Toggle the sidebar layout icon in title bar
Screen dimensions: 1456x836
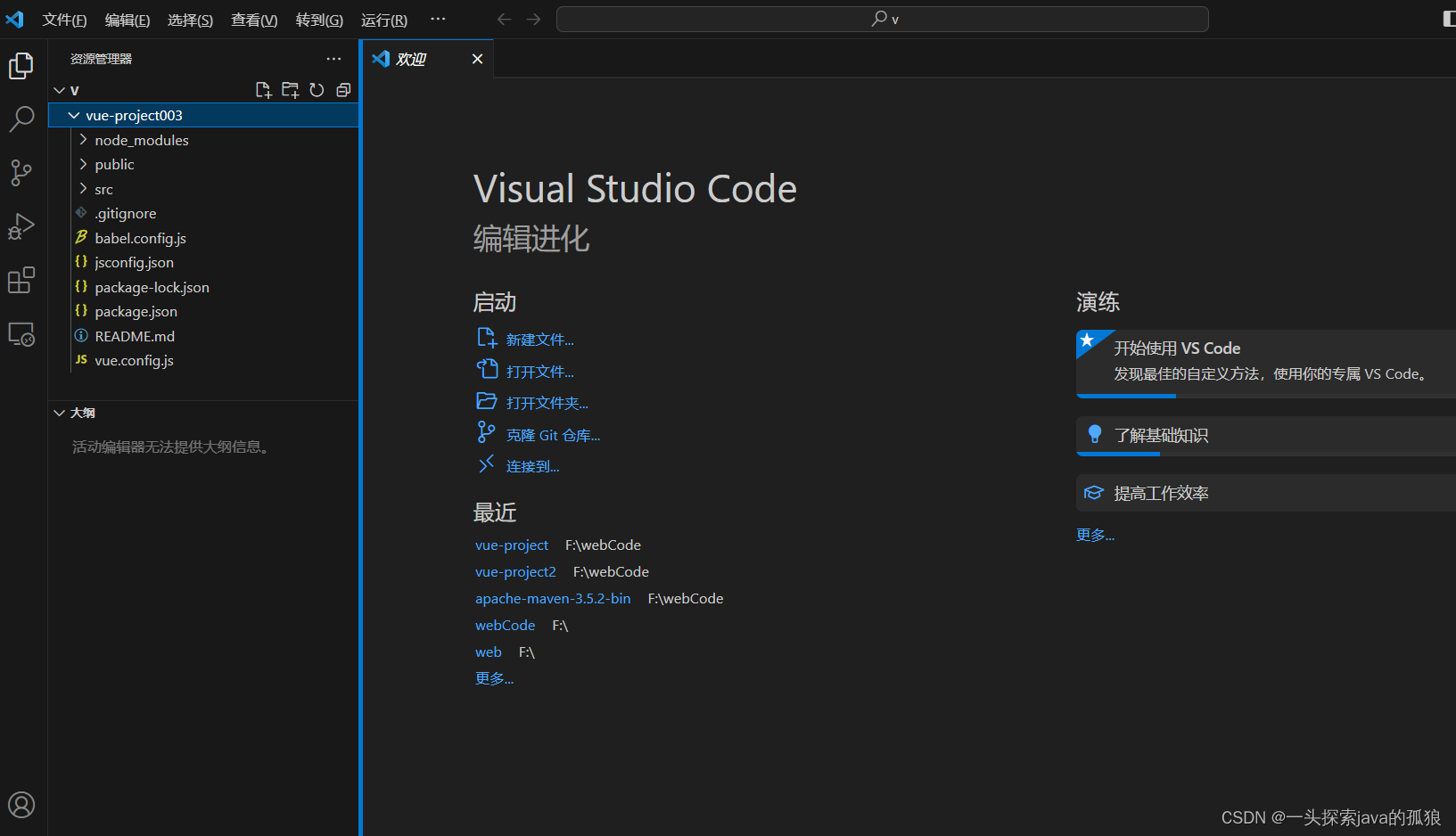[1449, 19]
